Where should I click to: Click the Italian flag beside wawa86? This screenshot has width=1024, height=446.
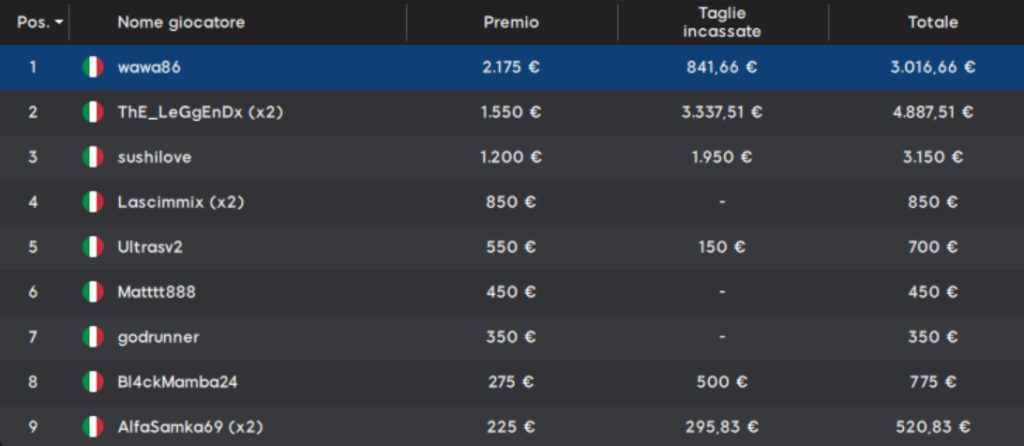tap(93, 67)
